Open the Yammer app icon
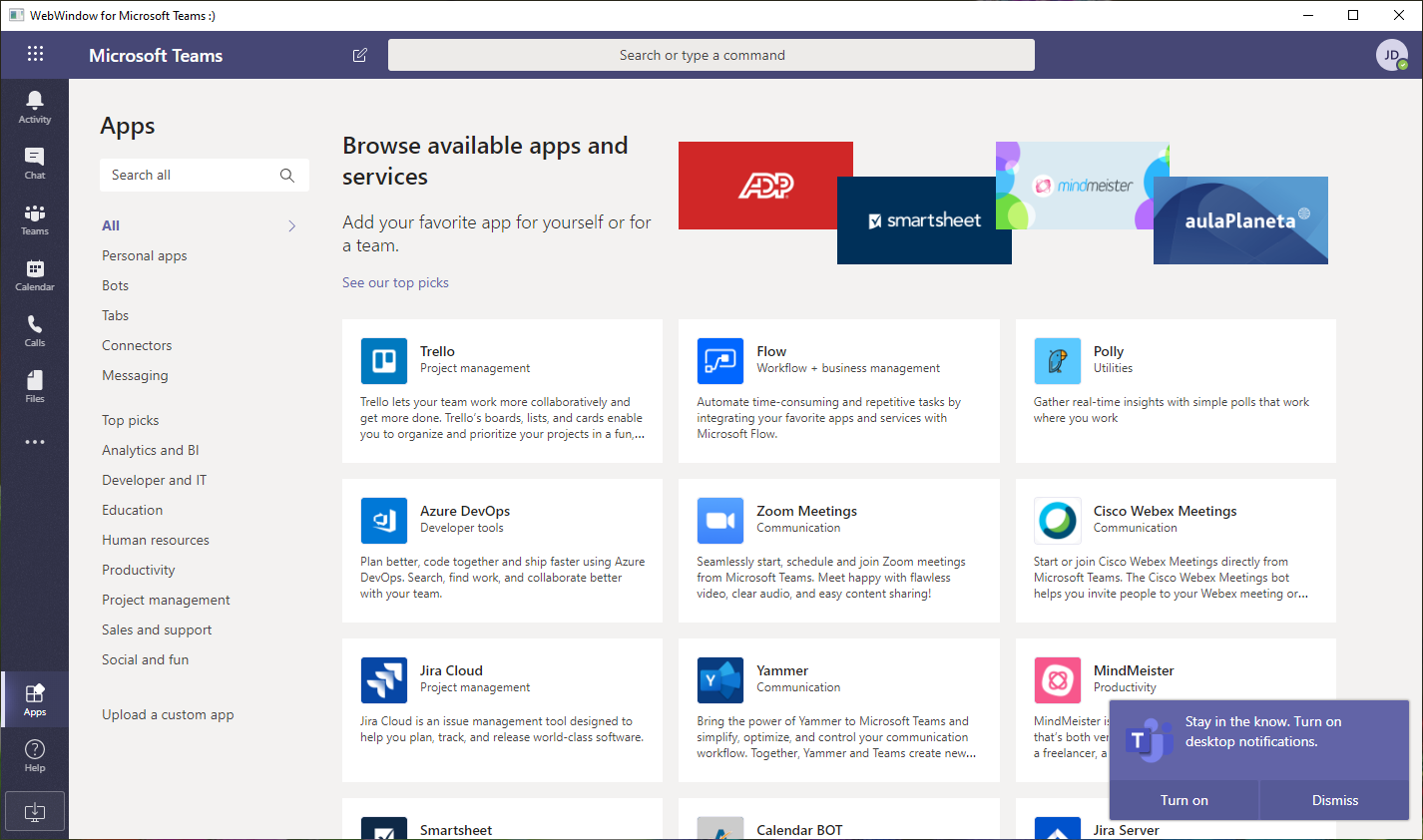 click(720, 680)
